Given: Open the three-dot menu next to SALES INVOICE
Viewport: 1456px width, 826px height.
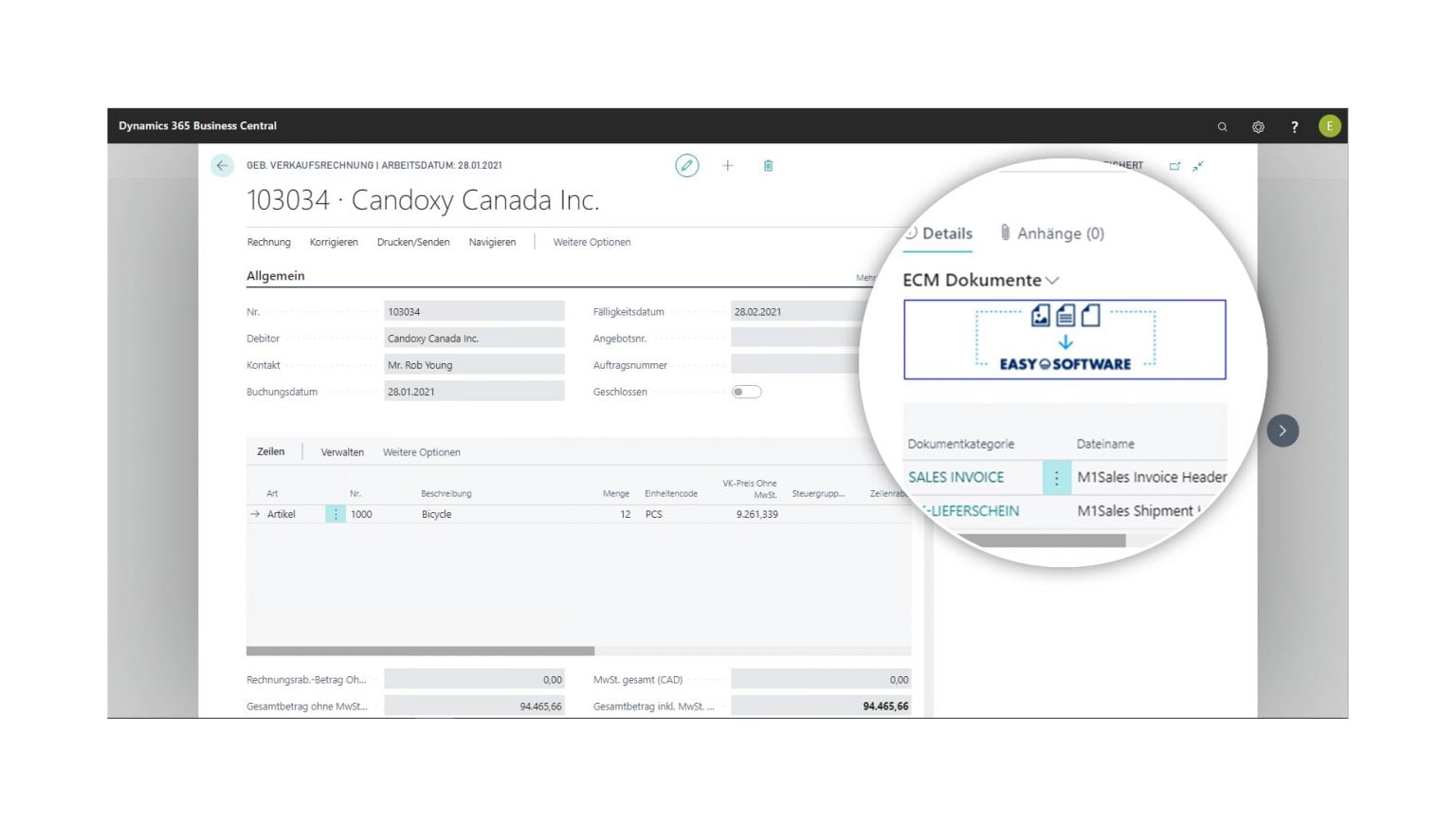Looking at the screenshot, I should coord(1057,477).
